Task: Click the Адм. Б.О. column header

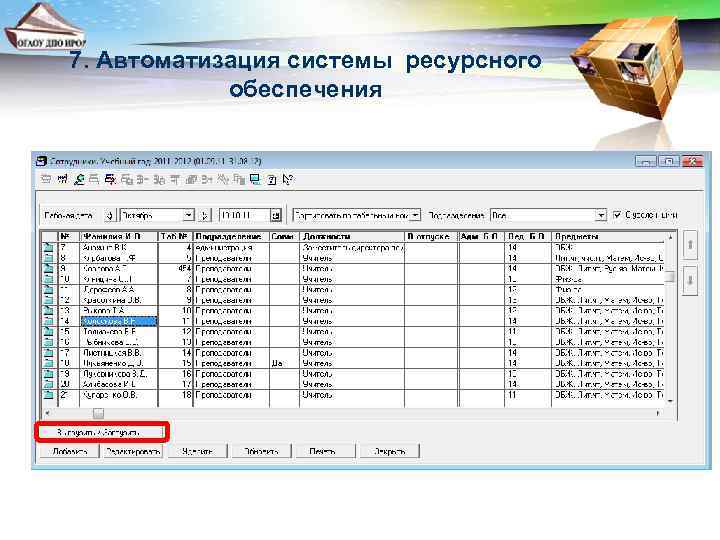Action: coord(481,236)
